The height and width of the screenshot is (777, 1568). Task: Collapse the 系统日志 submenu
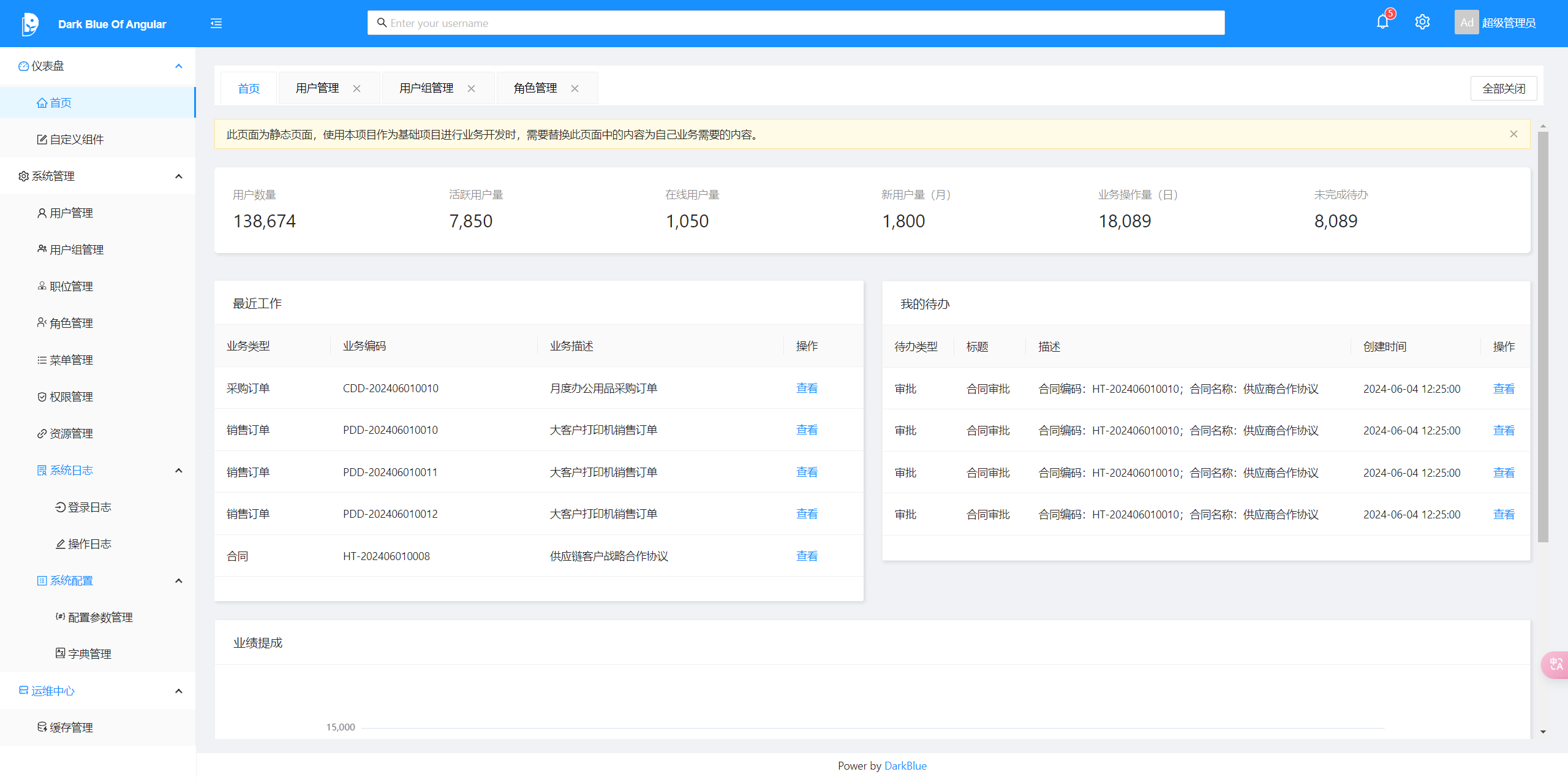pyautogui.click(x=179, y=471)
